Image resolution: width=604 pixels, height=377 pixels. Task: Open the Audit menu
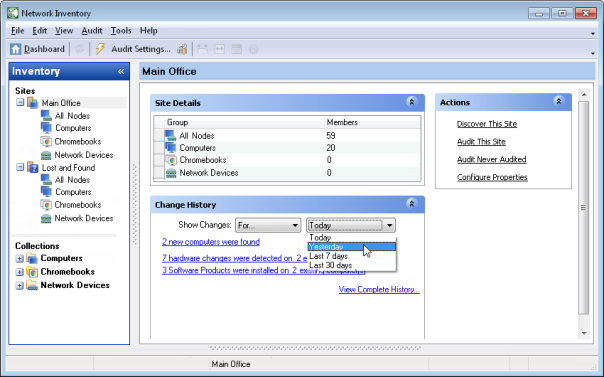tap(92, 30)
